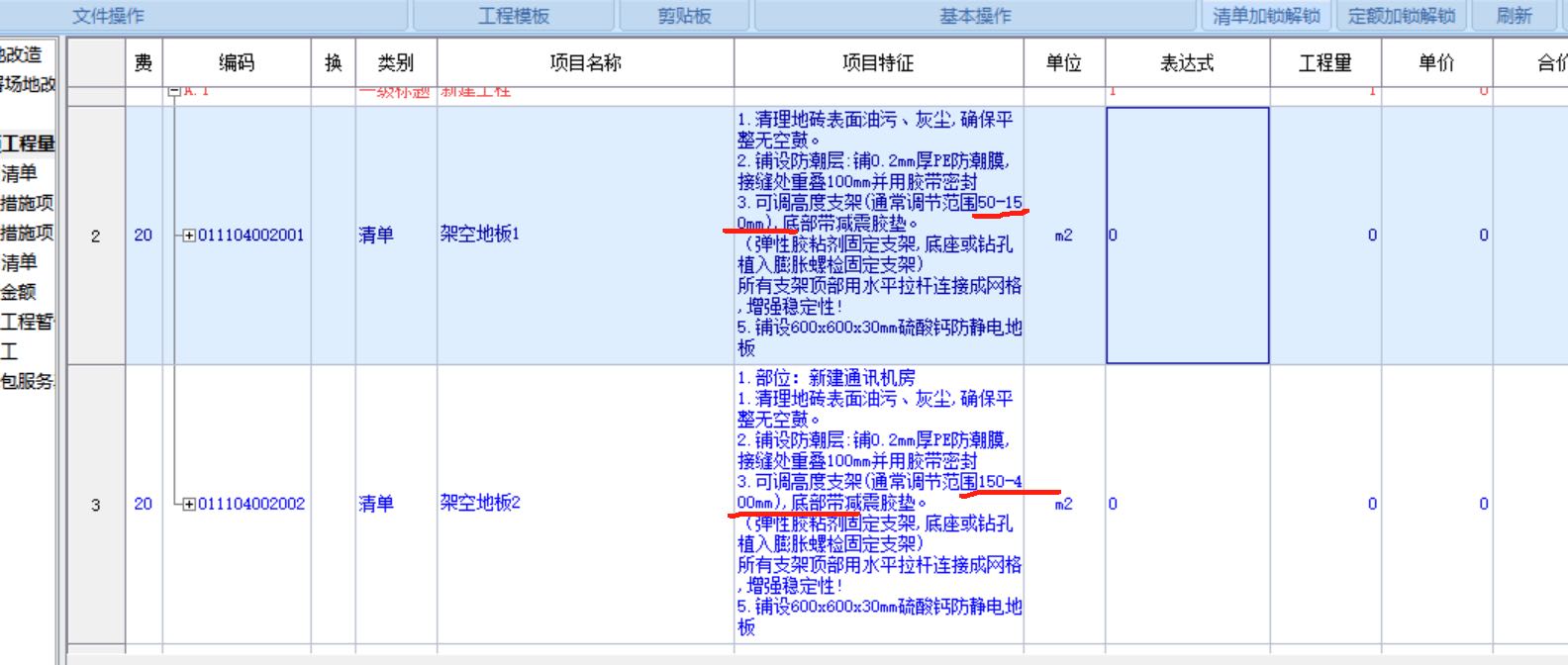The image size is (1568, 665).
Task: Select row number 2 header
Action: click(x=96, y=236)
